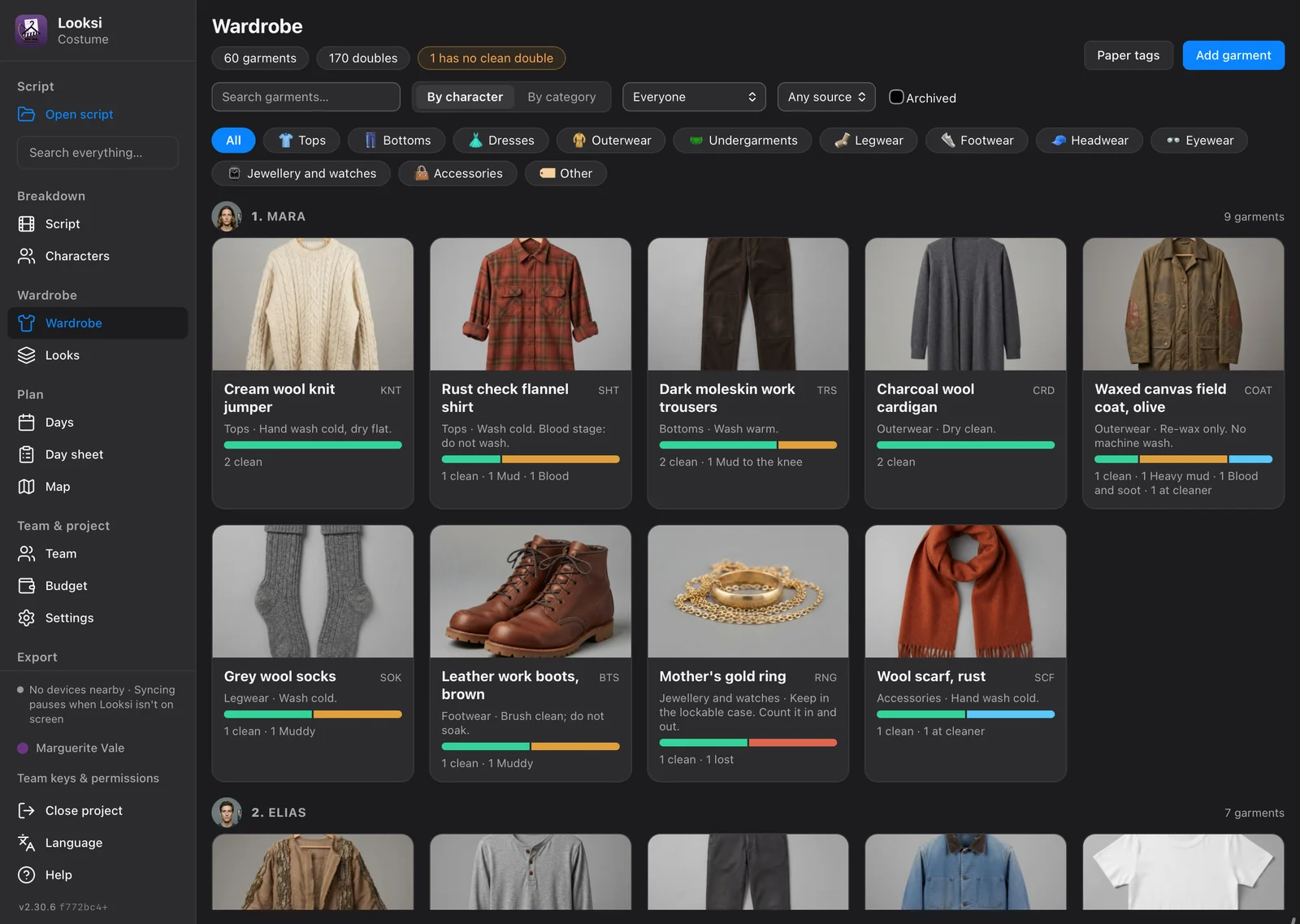The height and width of the screenshot is (924, 1300).
Task: Click the Search garments field
Action: tap(306, 97)
